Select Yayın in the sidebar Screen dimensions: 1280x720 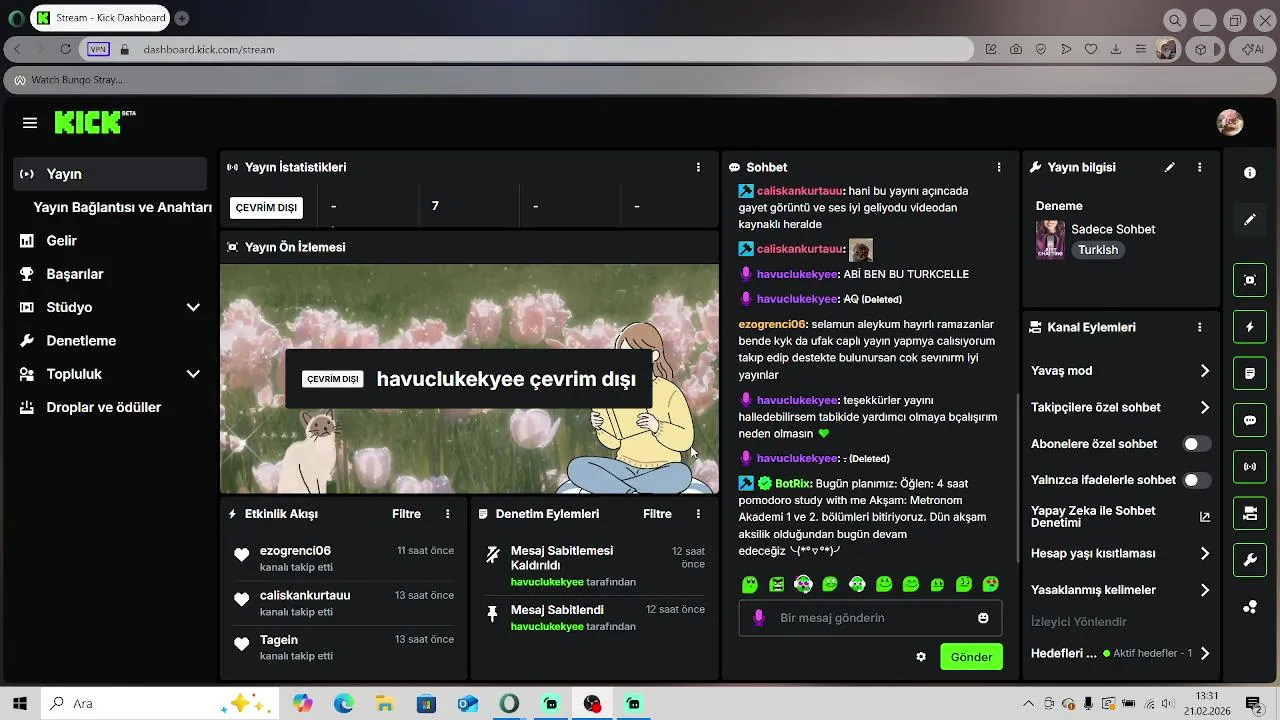coord(111,174)
